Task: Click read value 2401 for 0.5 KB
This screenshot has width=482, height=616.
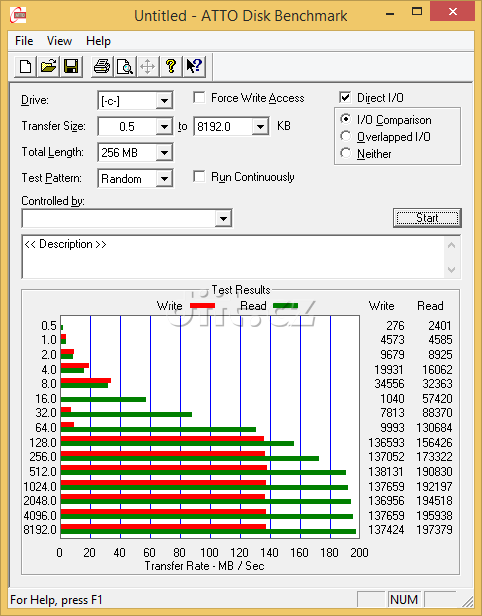Action: [x=440, y=326]
